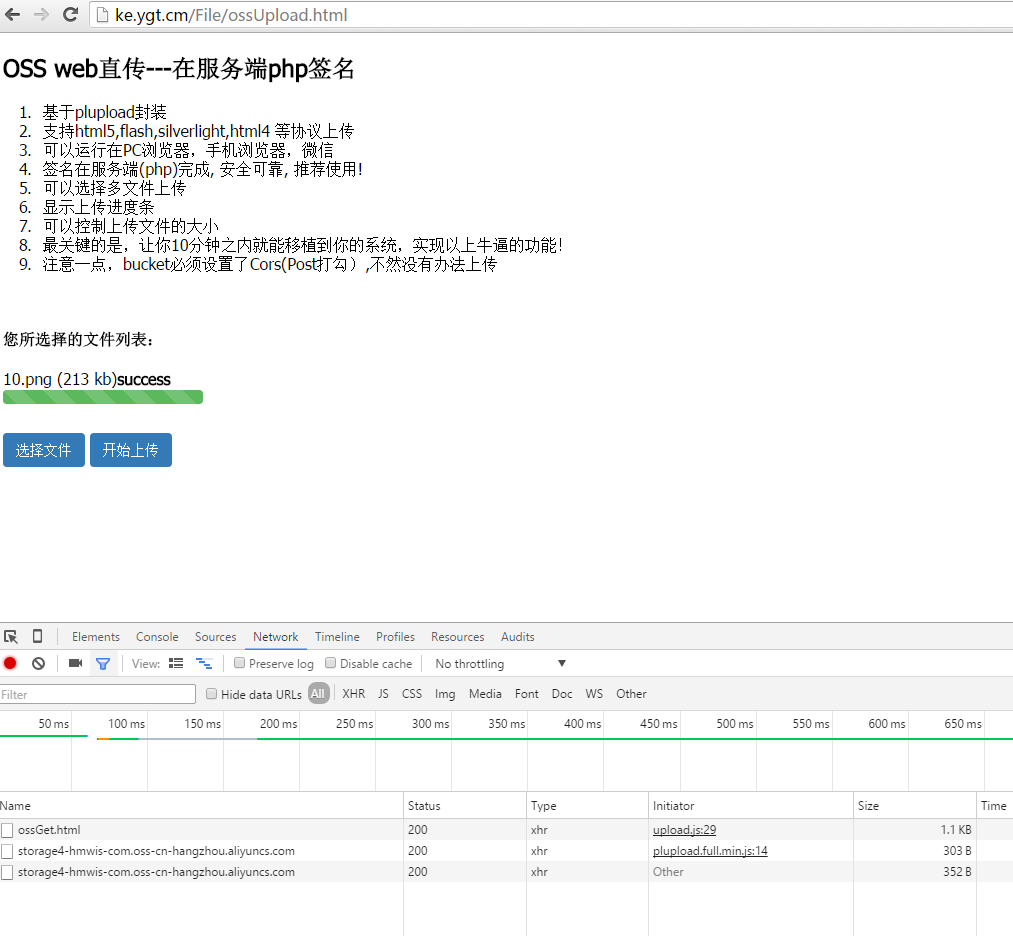This screenshot has width=1013, height=936.
Task: Toggle device mode phone icon
Action: click(37, 637)
